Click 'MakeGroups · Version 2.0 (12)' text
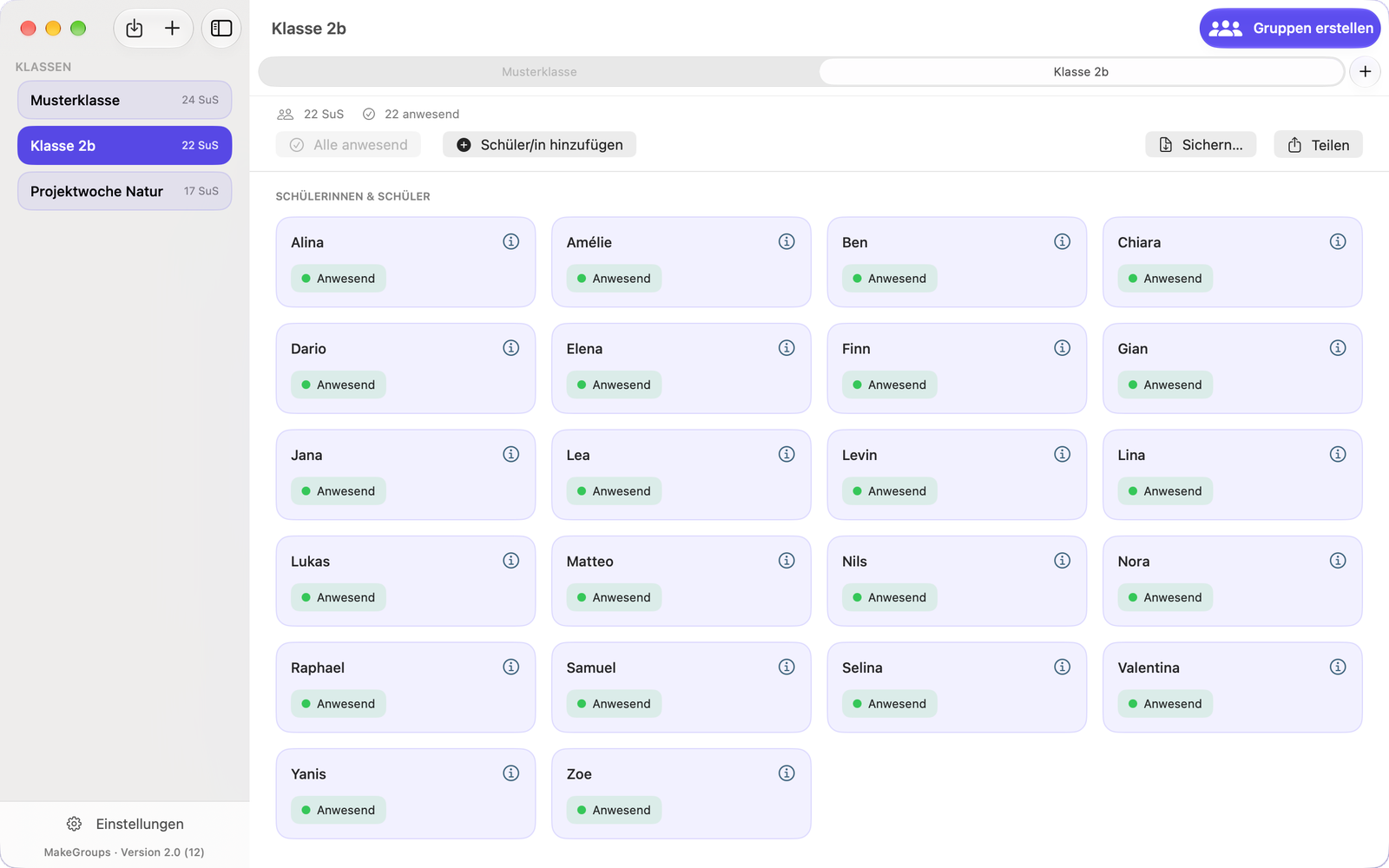 pos(124,852)
